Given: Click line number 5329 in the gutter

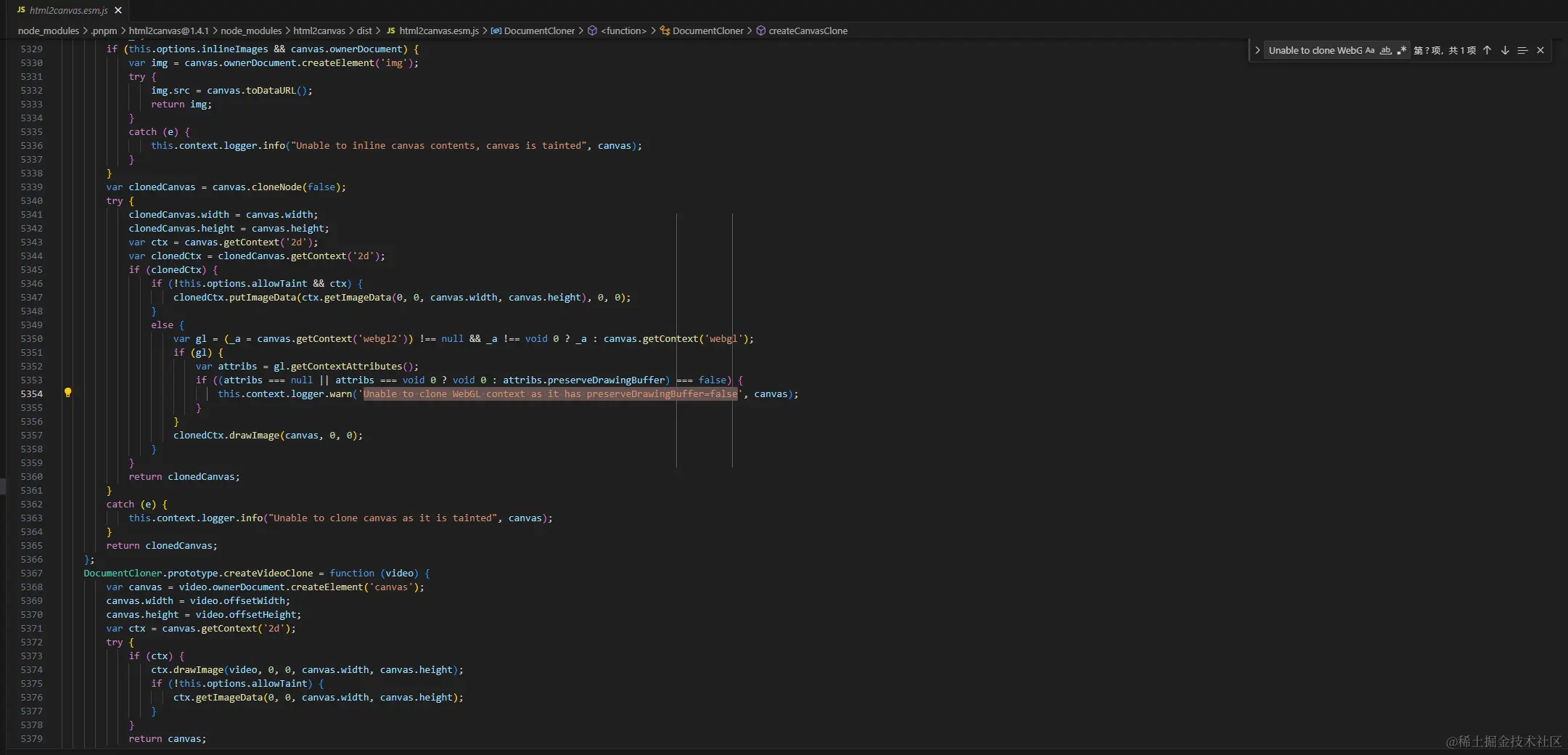Looking at the screenshot, I should pyautogui.click(x=31, y=49).
